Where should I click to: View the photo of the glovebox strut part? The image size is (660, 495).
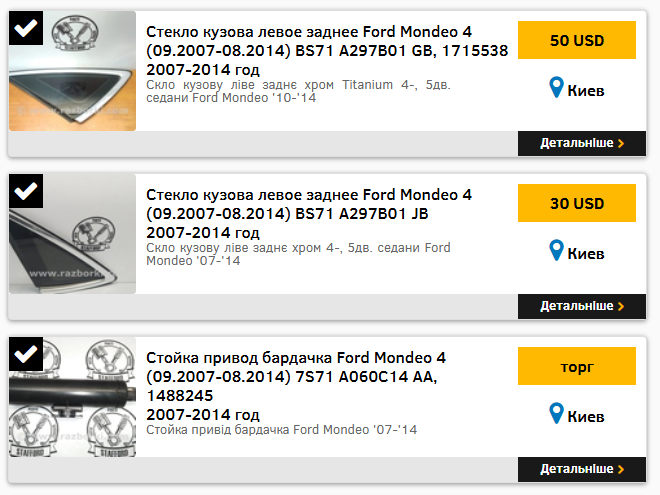click(x=72, y=397)
